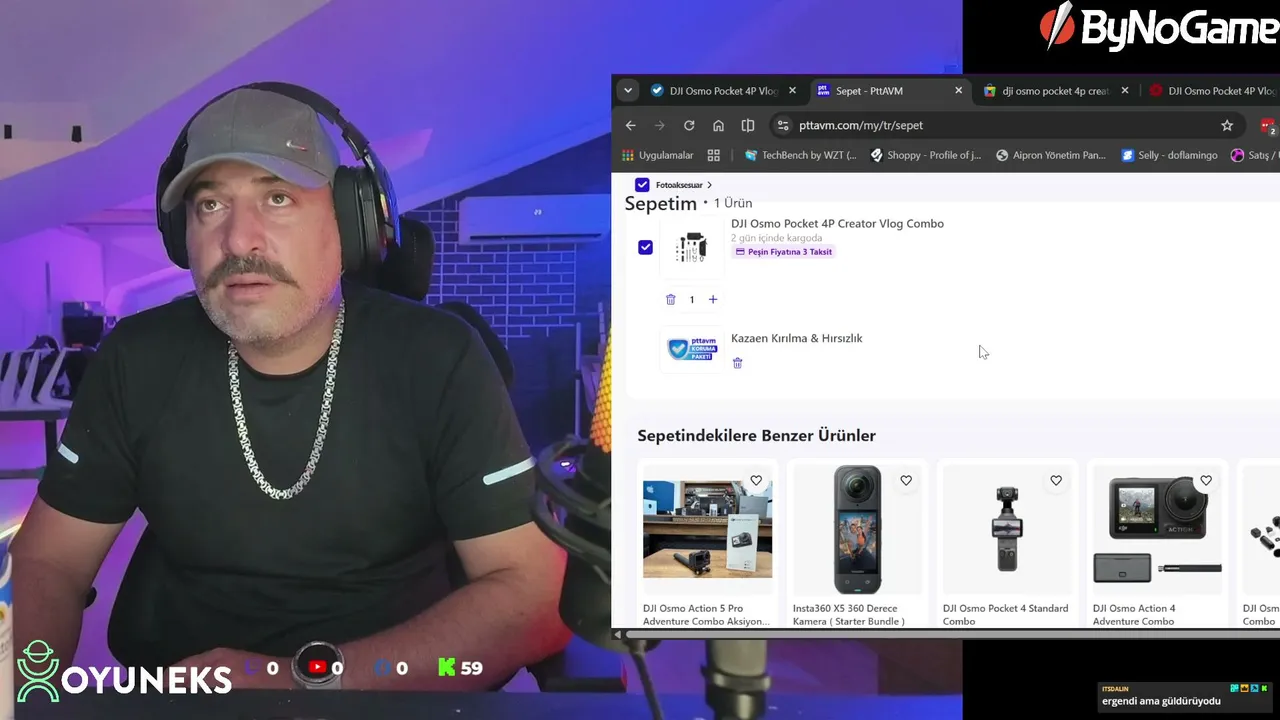The width and height of the screenshot is (1280, 720).
Task: Open the DJI Osmo Action 5 Pro product image
Action: (707, 529)
